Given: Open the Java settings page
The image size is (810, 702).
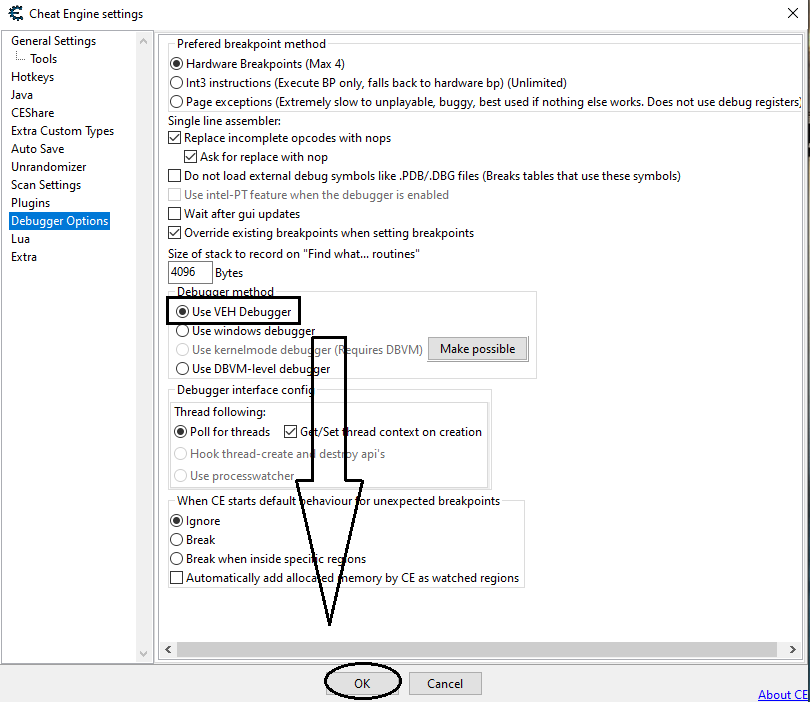Looking at the screenshot, I should tap(22, 95).
